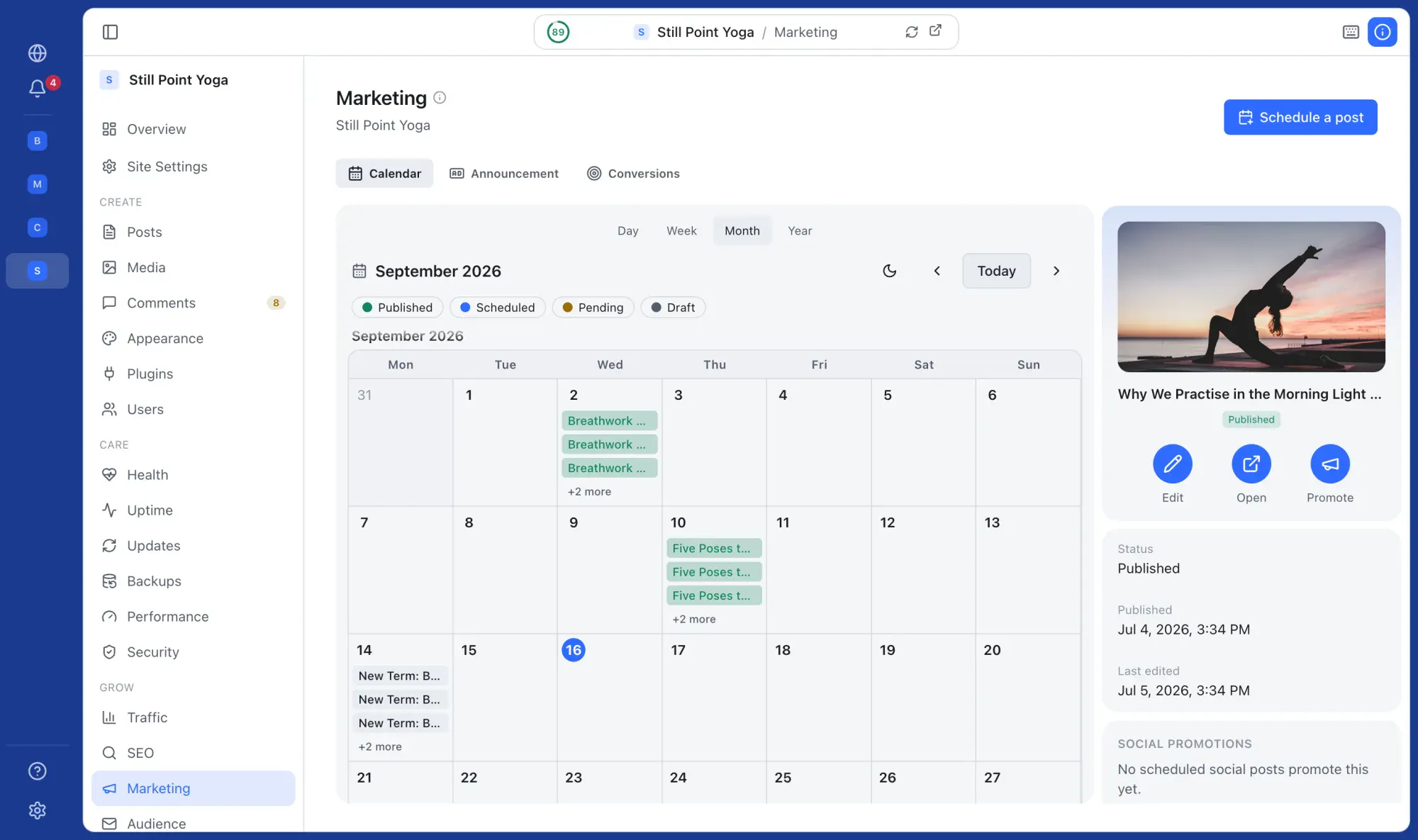
Task: Open Posts in sidebar
Action: point(193,232)
